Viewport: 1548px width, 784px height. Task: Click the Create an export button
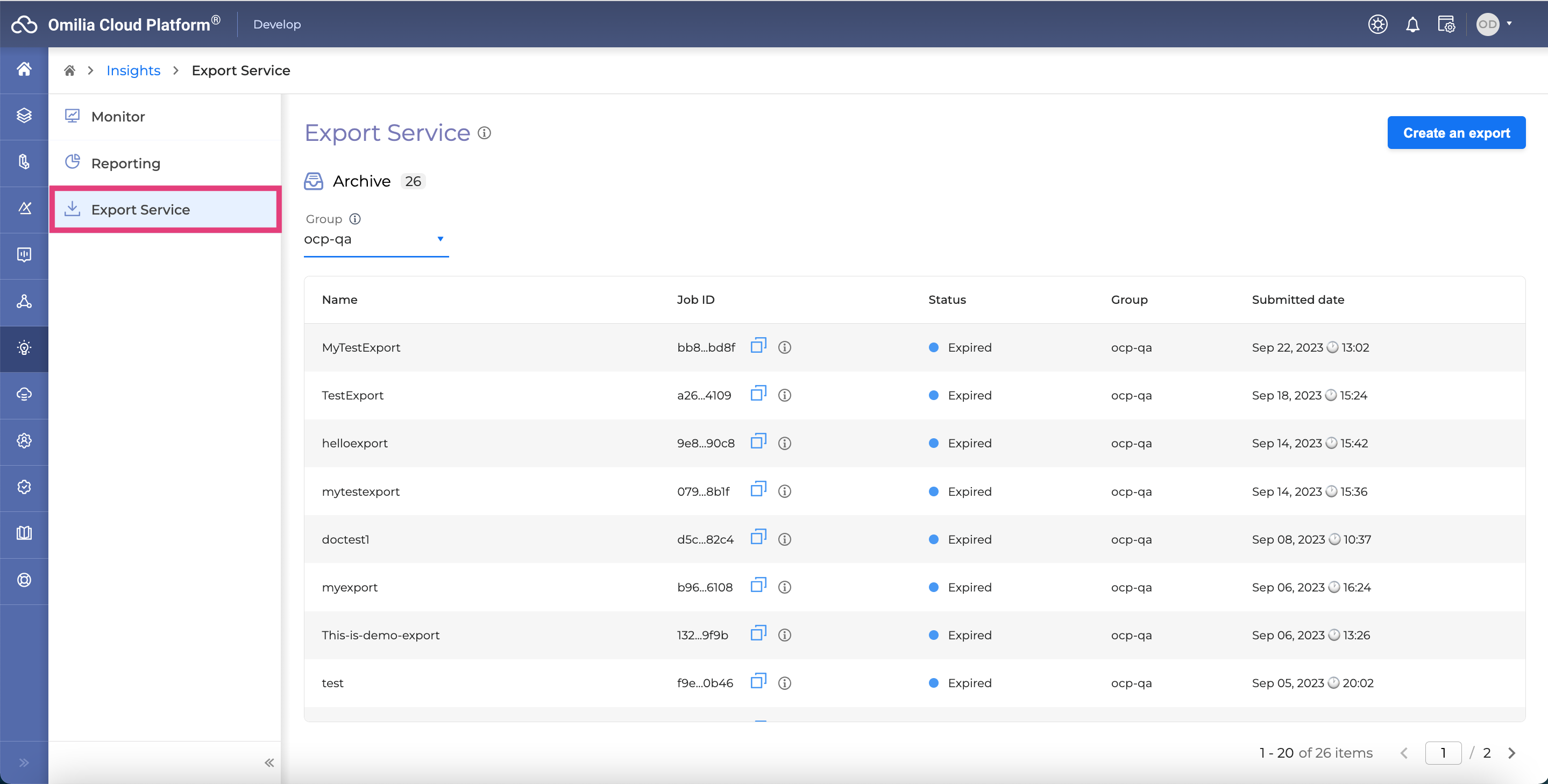(x=1455, y=133)
